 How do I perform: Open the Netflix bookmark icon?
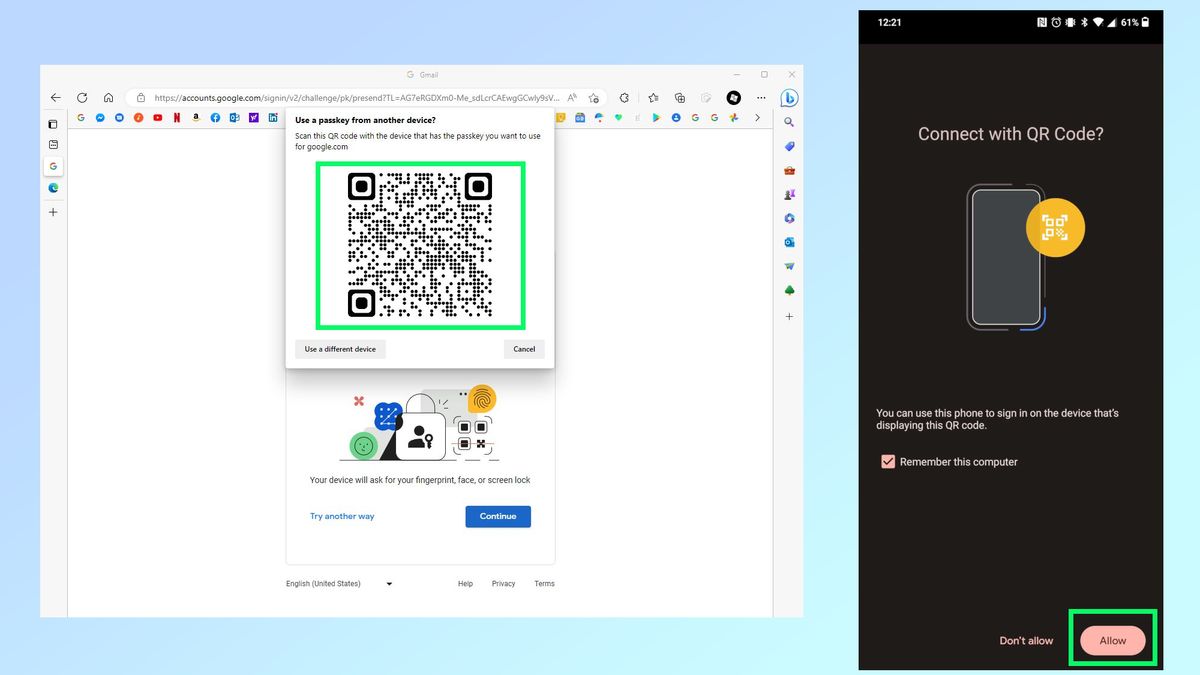point(177,117)
